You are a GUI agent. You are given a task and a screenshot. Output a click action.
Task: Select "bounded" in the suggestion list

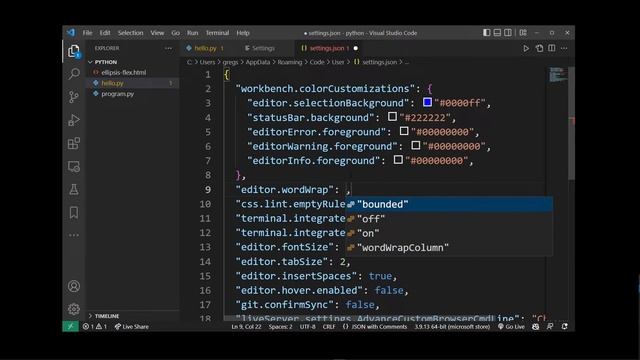click(x=449, y=204)
